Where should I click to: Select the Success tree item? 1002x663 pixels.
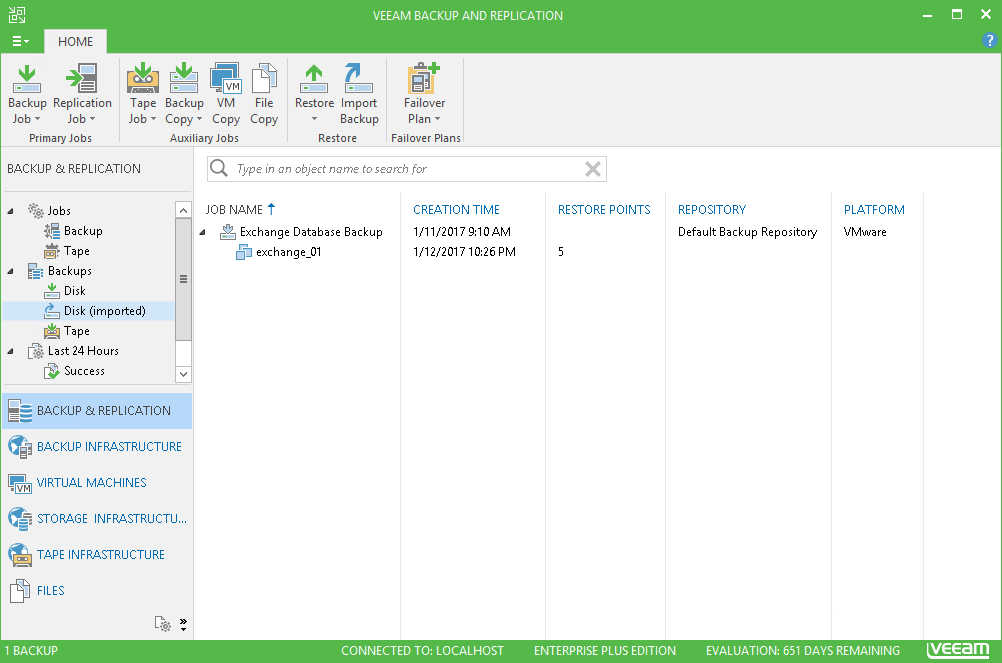coord(84,371)
